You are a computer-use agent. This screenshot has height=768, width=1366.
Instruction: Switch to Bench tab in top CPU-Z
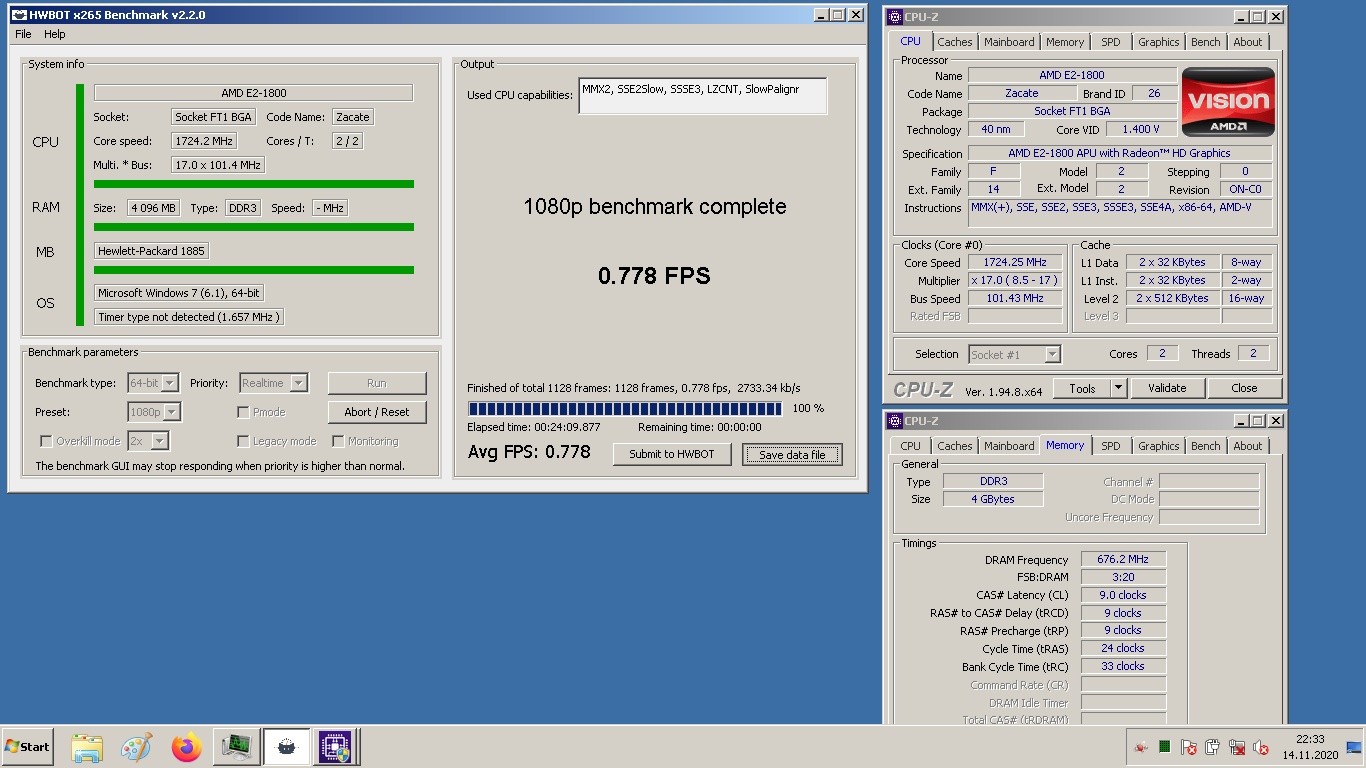point(1205,42)
